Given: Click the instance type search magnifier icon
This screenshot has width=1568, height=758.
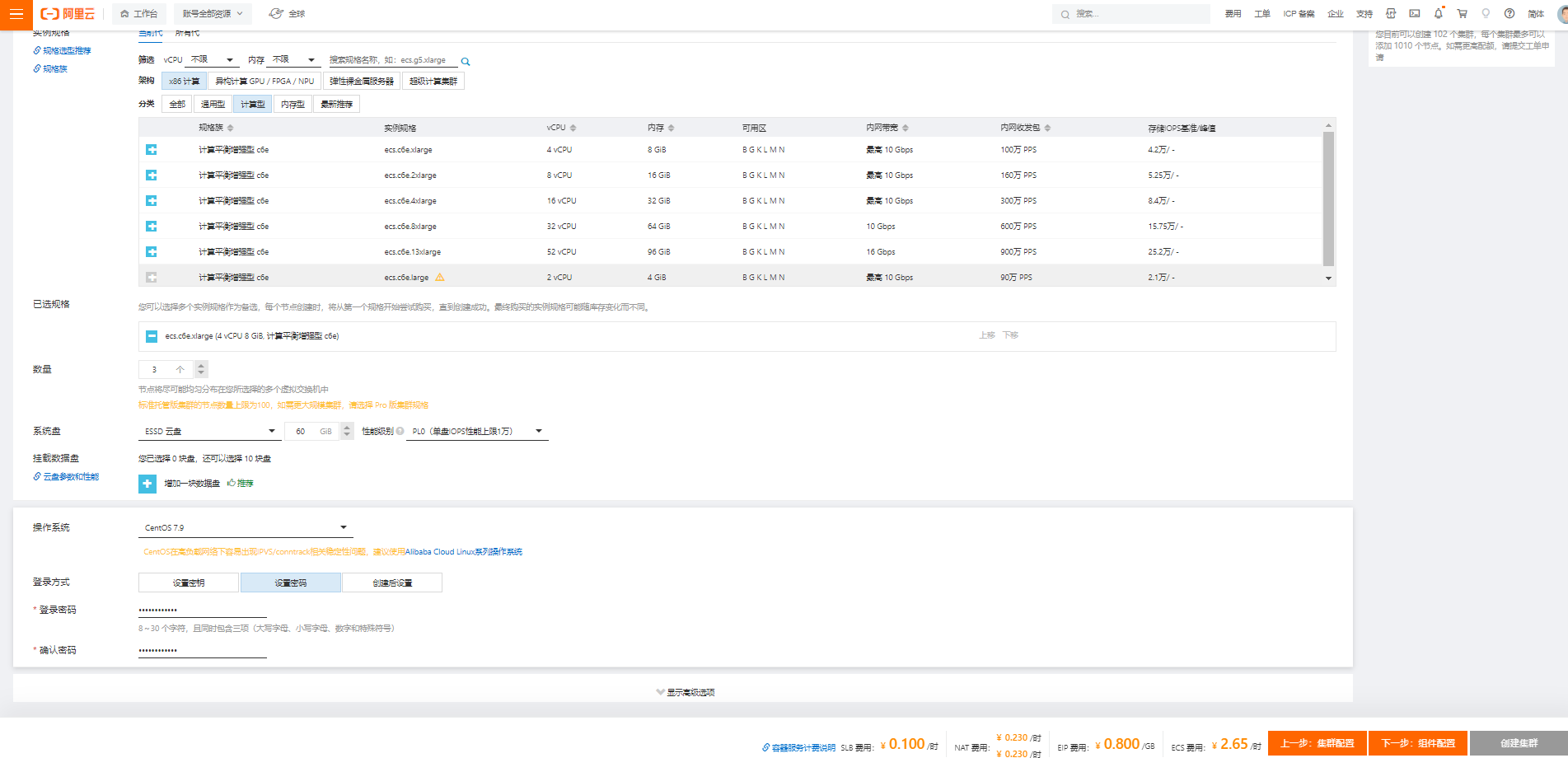Looking at the screenshot, I should click(x=466, y=62).
